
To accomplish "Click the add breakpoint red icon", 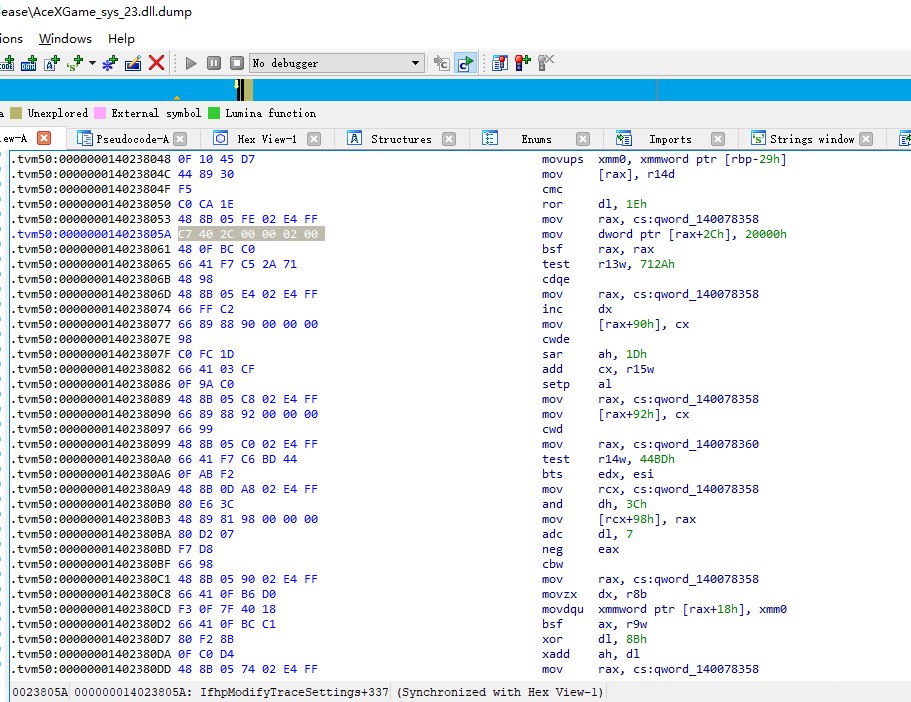I will [522, 63].
